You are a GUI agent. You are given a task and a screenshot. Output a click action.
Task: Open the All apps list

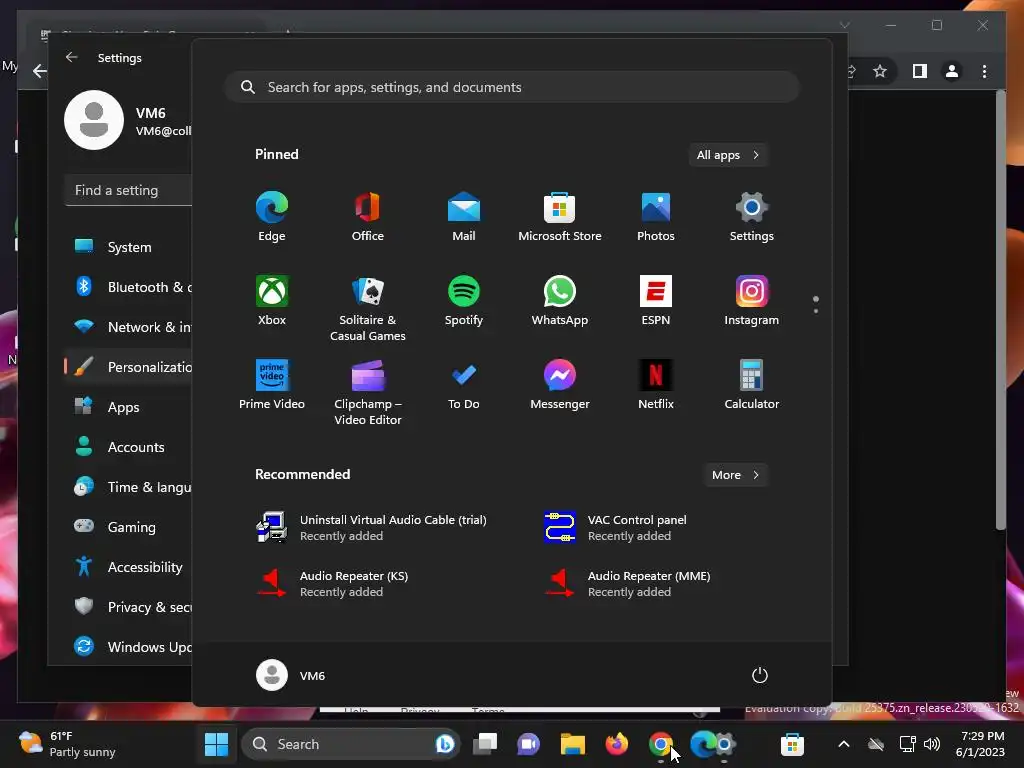pos(728,155)
